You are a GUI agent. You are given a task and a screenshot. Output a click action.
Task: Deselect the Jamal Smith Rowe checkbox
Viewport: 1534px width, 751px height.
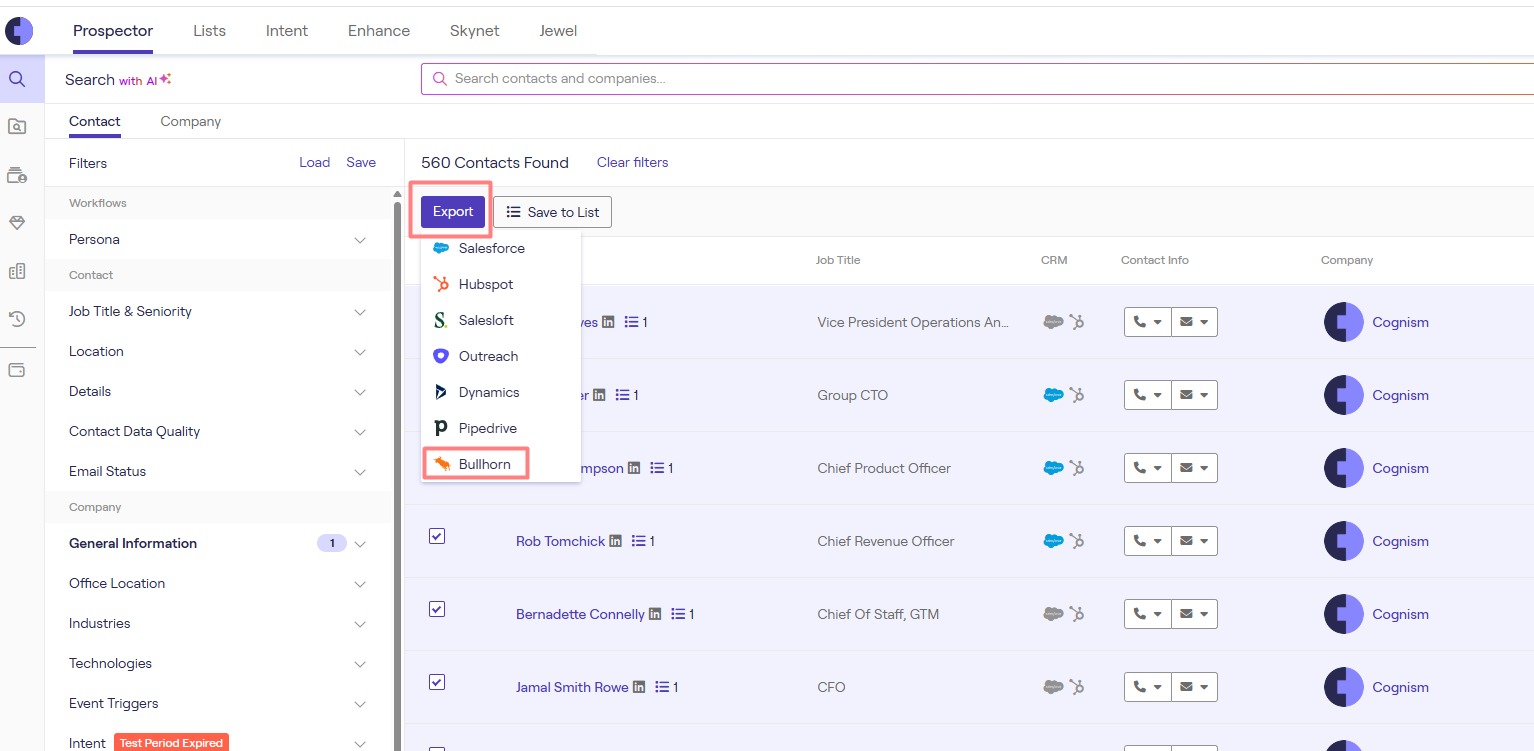[x=437, y=682]
